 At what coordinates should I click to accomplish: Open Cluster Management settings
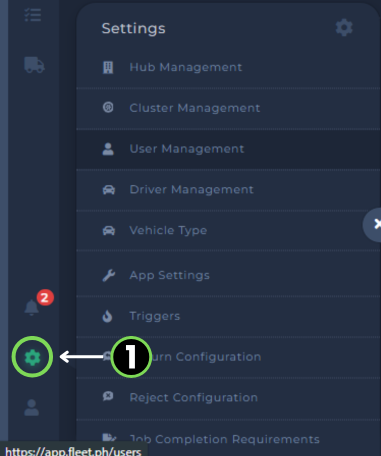228,108
